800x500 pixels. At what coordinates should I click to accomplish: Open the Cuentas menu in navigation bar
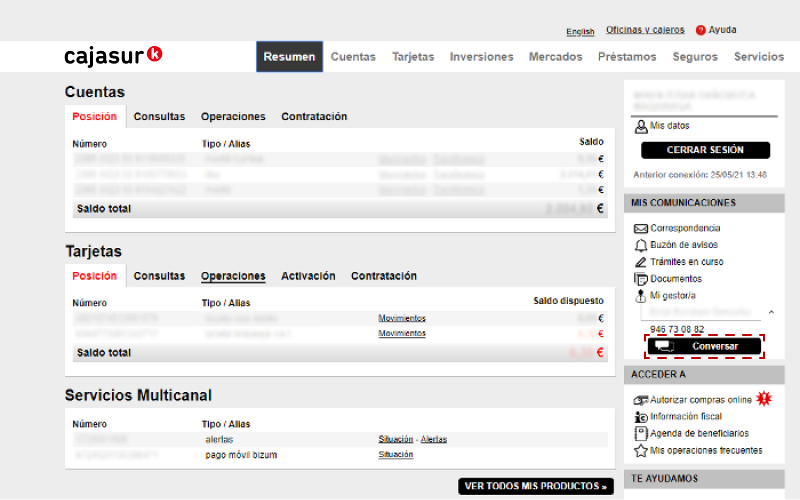coord(353,57)
